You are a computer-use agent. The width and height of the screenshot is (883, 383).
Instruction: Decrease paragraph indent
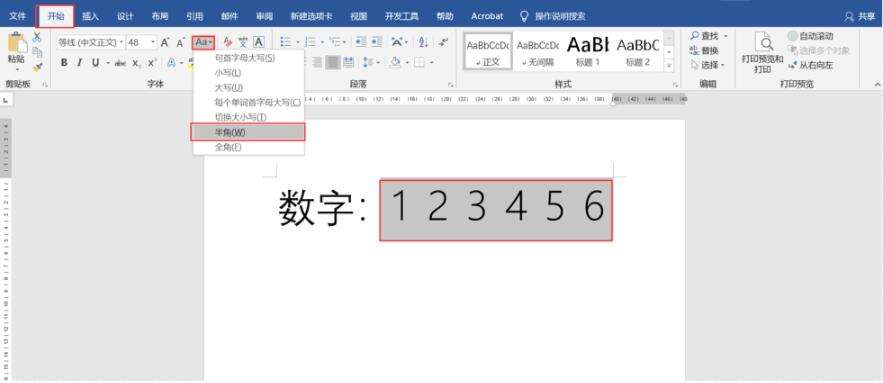tap(361, 42)
